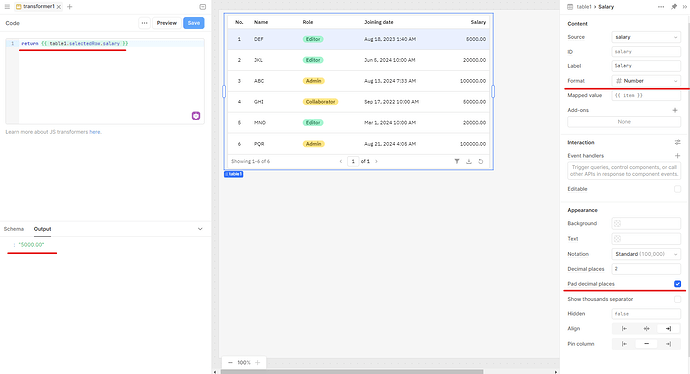Collapse the output panel chevron

click(200, 229)
